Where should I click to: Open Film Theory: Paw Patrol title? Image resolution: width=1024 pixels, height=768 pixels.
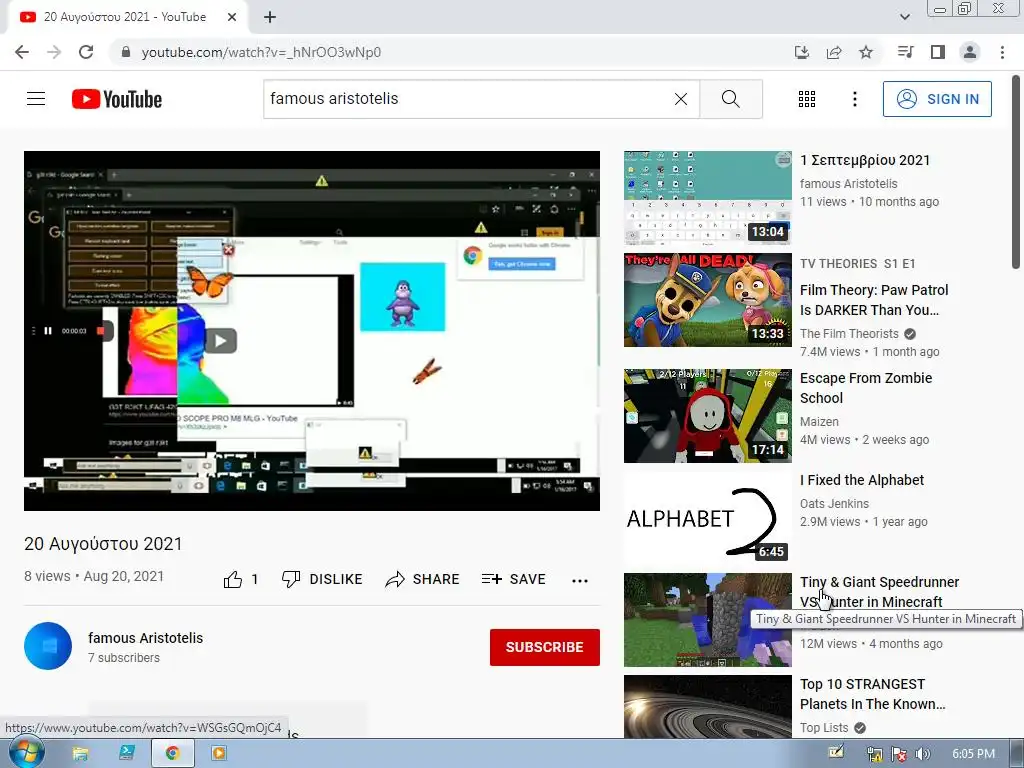pyautogui.click(x=874, y=300)
